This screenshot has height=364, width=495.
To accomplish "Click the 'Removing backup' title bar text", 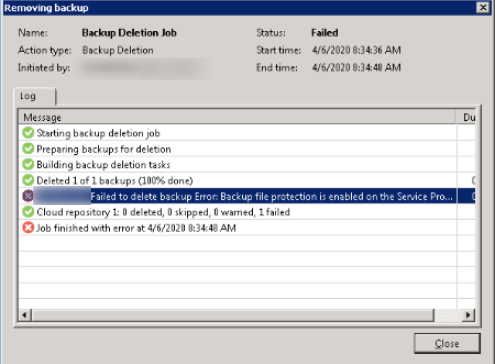I will [x=46, y=8].
